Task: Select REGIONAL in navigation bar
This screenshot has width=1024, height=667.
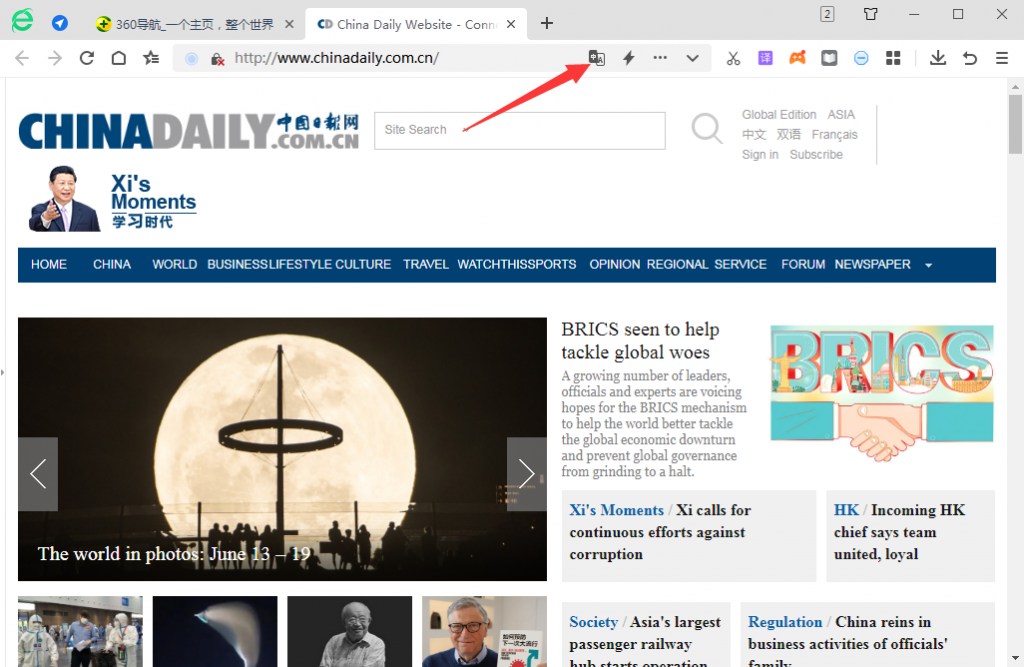Action: point(677,265)
